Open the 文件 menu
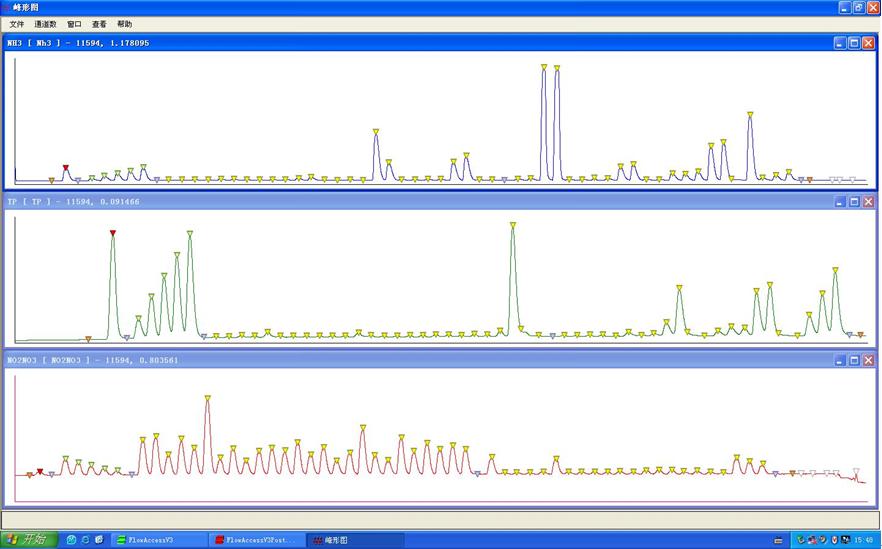This screenshot has width=882, height=549. [17, 24]
